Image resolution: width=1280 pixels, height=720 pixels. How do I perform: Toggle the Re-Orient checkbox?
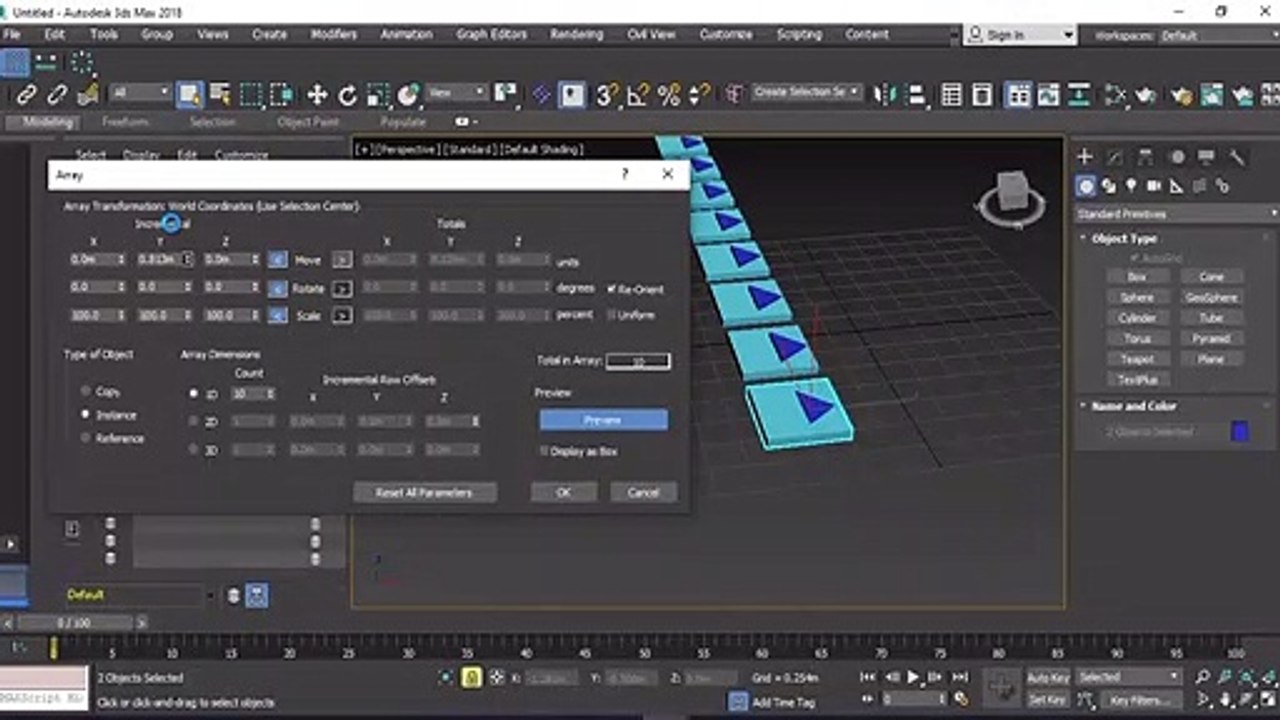click(612, 289)
